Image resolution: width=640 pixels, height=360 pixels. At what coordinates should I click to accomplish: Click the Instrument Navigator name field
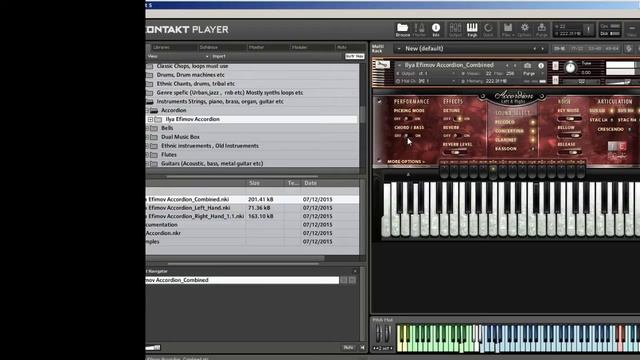pos(242,280)
